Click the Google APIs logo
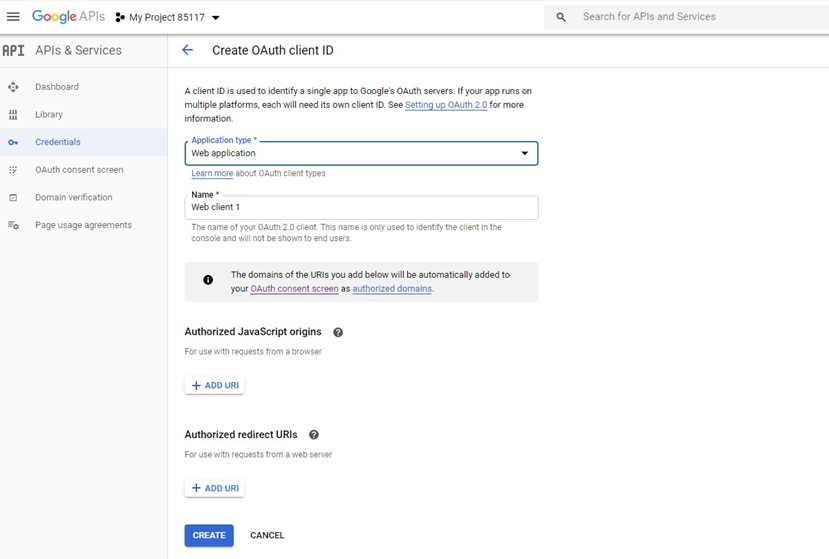Screen dimensions: 829x559 pyautogui.click(x=67, y=17)
